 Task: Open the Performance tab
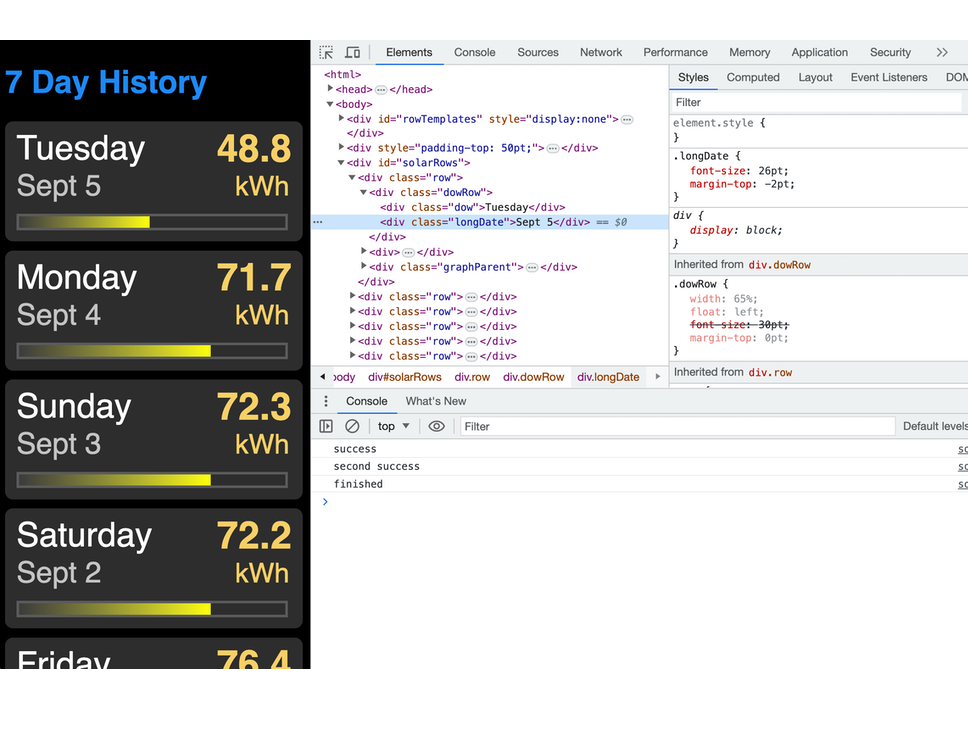click(675, 52)
